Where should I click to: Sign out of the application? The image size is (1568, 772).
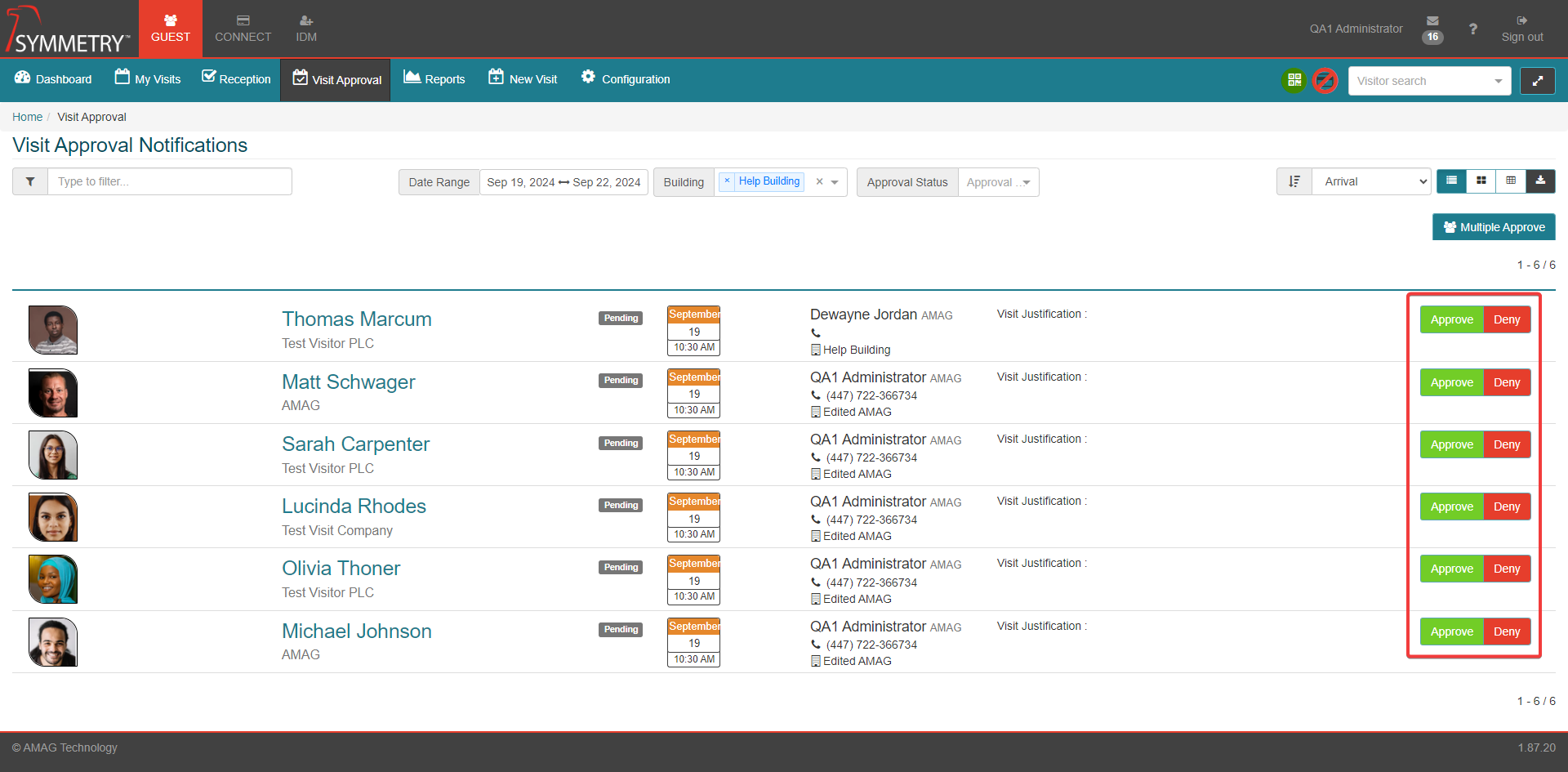coord(1522,29)
